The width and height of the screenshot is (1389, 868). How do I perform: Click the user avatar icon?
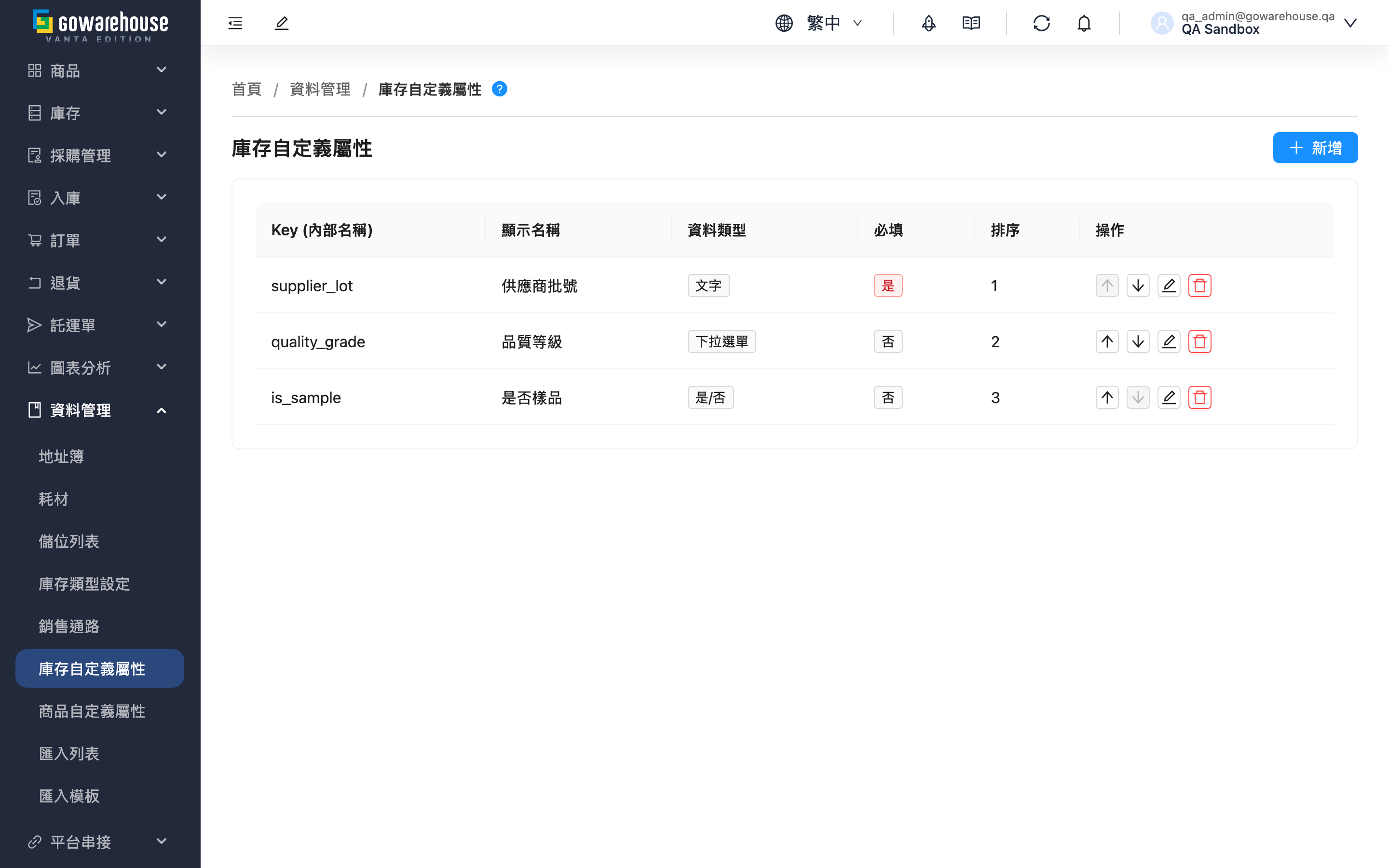click(x=1162, y=23)
